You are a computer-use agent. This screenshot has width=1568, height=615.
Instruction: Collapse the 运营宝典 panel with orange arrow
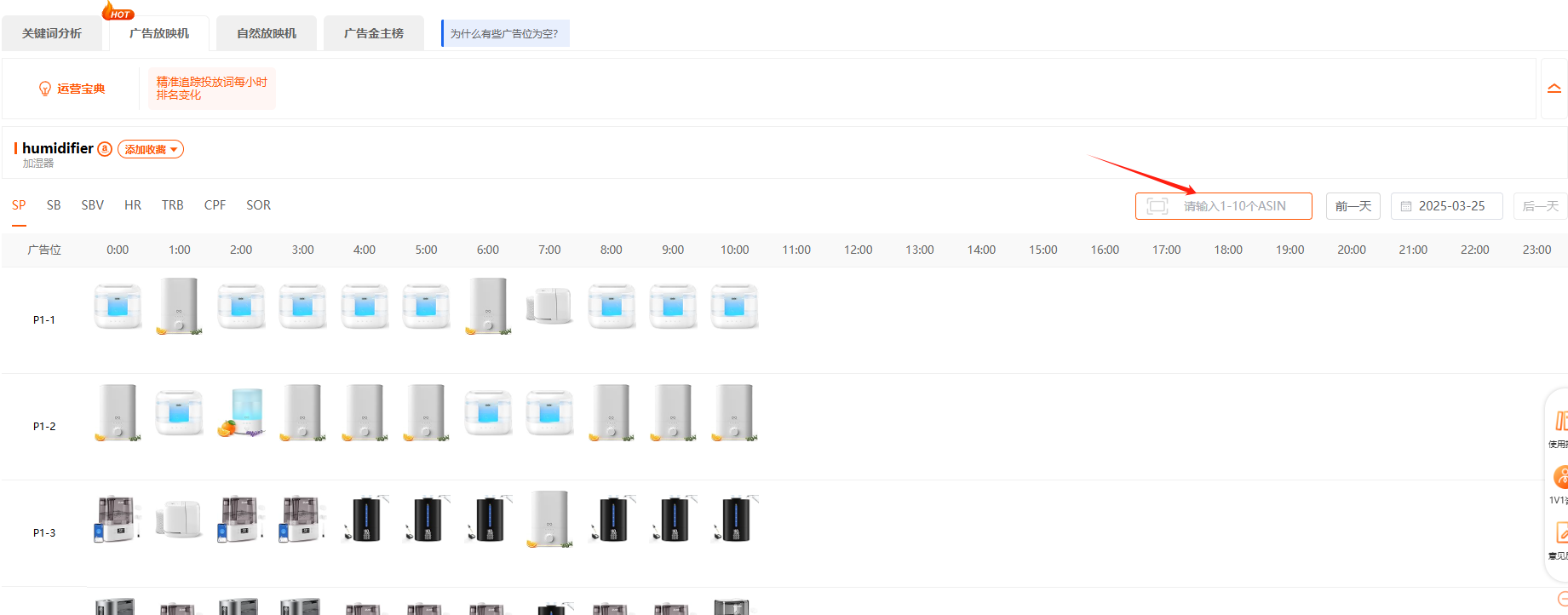[x=1554, y=89]
